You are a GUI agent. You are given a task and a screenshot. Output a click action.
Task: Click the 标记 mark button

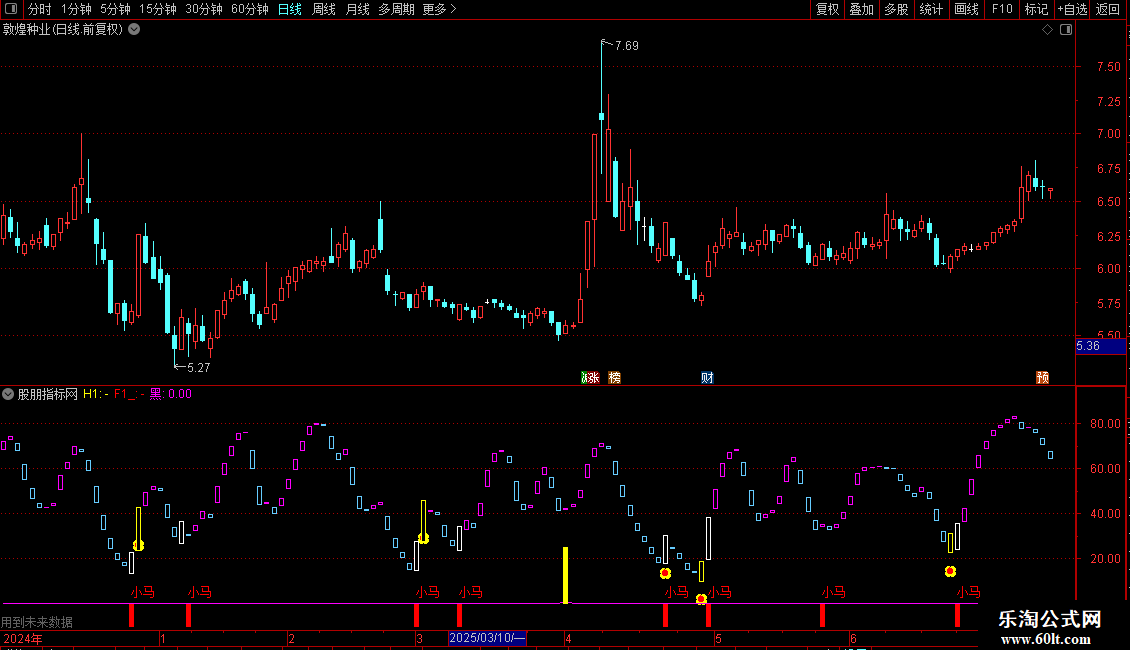(1036, 9)
